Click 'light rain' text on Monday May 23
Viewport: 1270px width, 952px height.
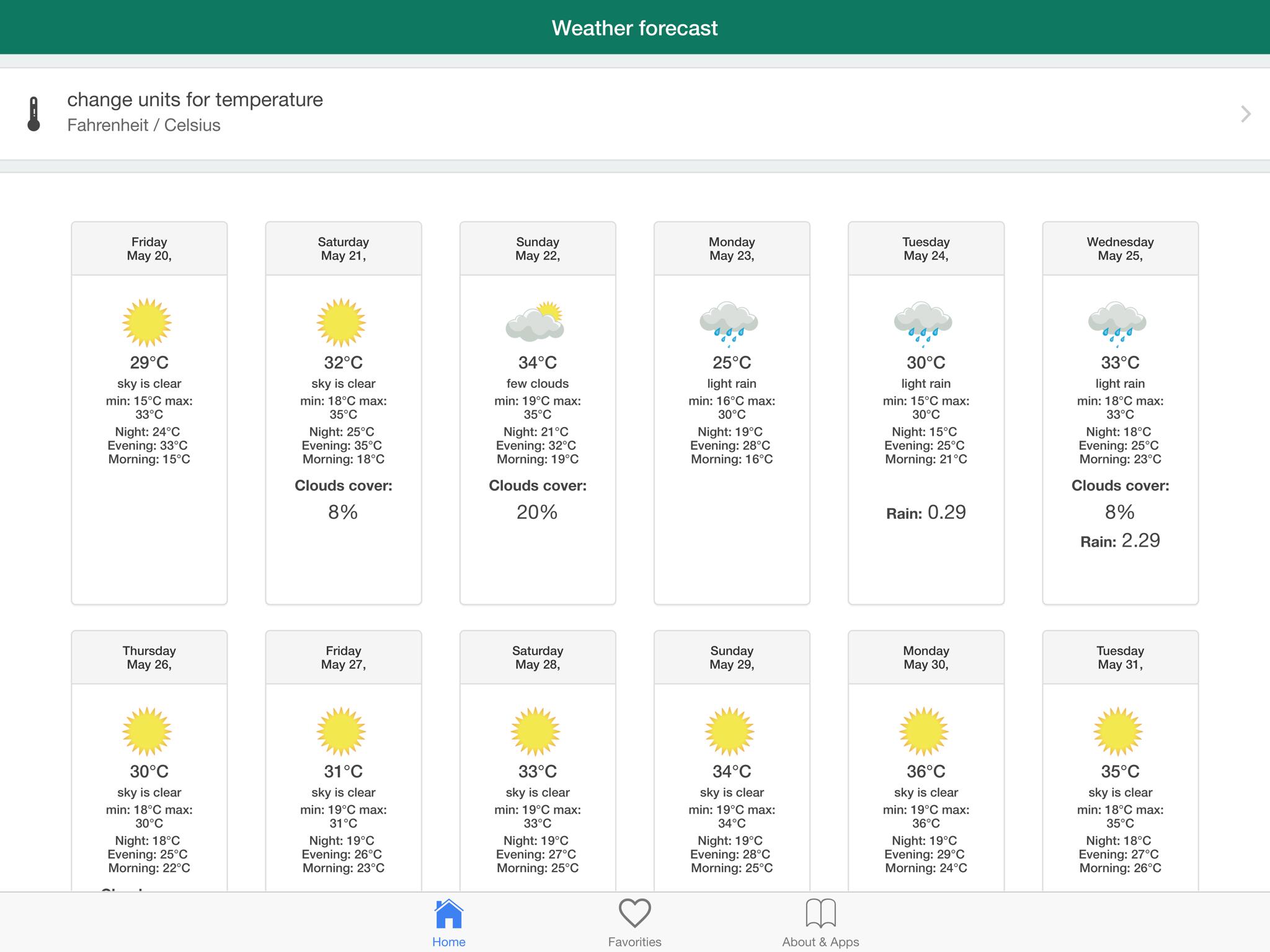pyautogui.click(x=732, y=384)
